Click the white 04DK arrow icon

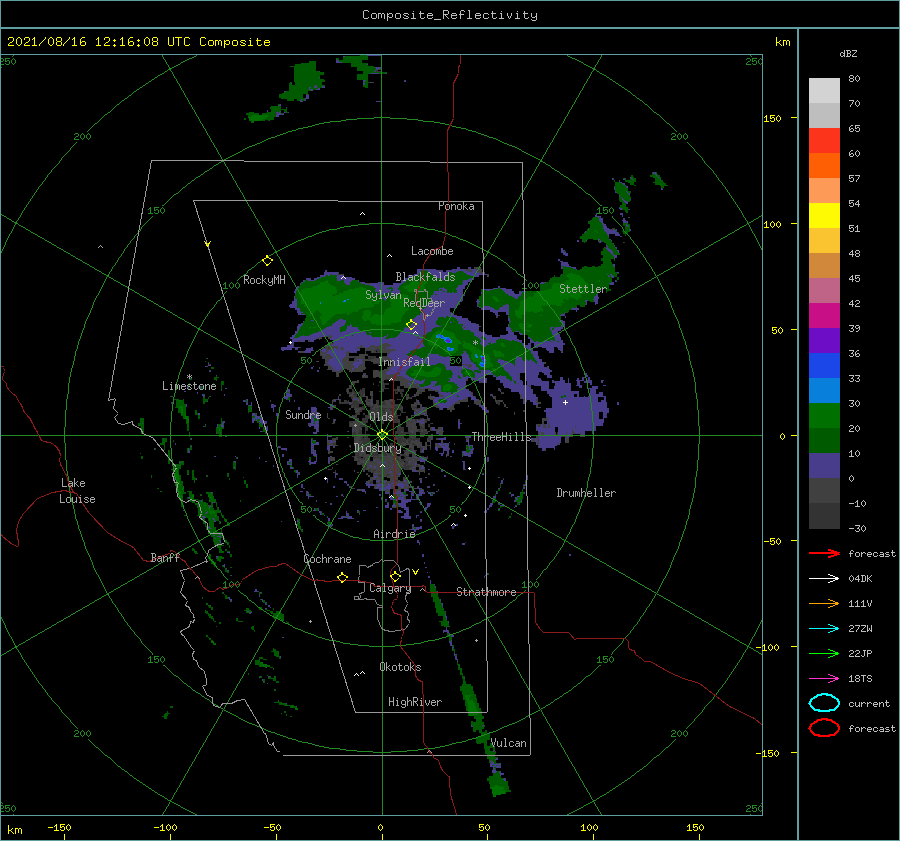(824, 579)
